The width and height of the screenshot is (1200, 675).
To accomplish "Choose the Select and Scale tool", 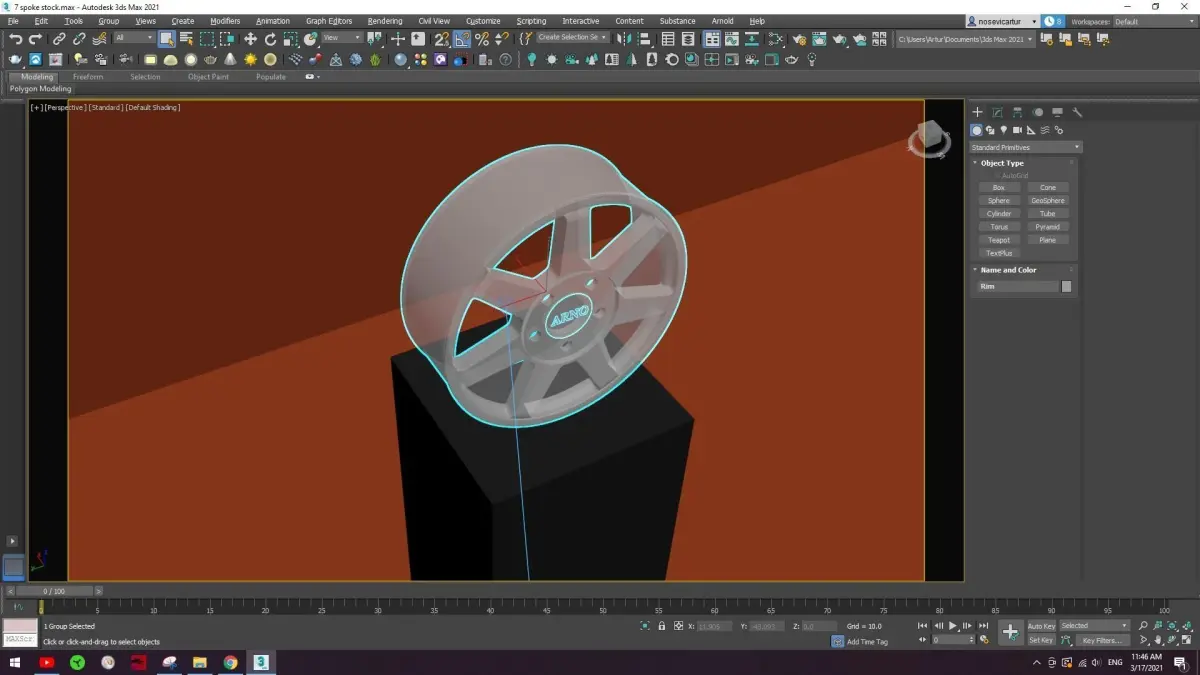I will pos(290,38).
